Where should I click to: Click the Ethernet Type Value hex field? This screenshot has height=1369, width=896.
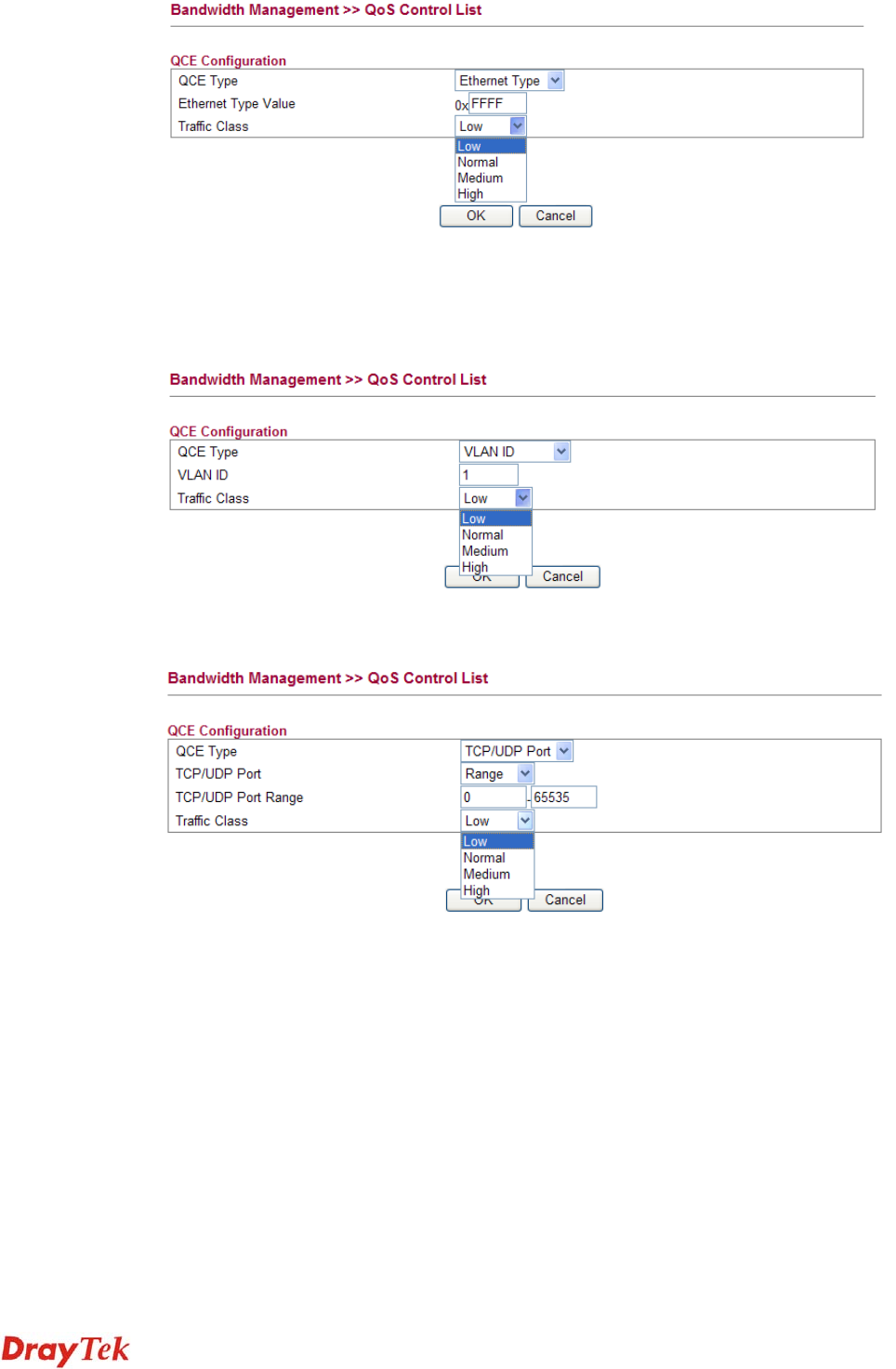pos(497,103)
